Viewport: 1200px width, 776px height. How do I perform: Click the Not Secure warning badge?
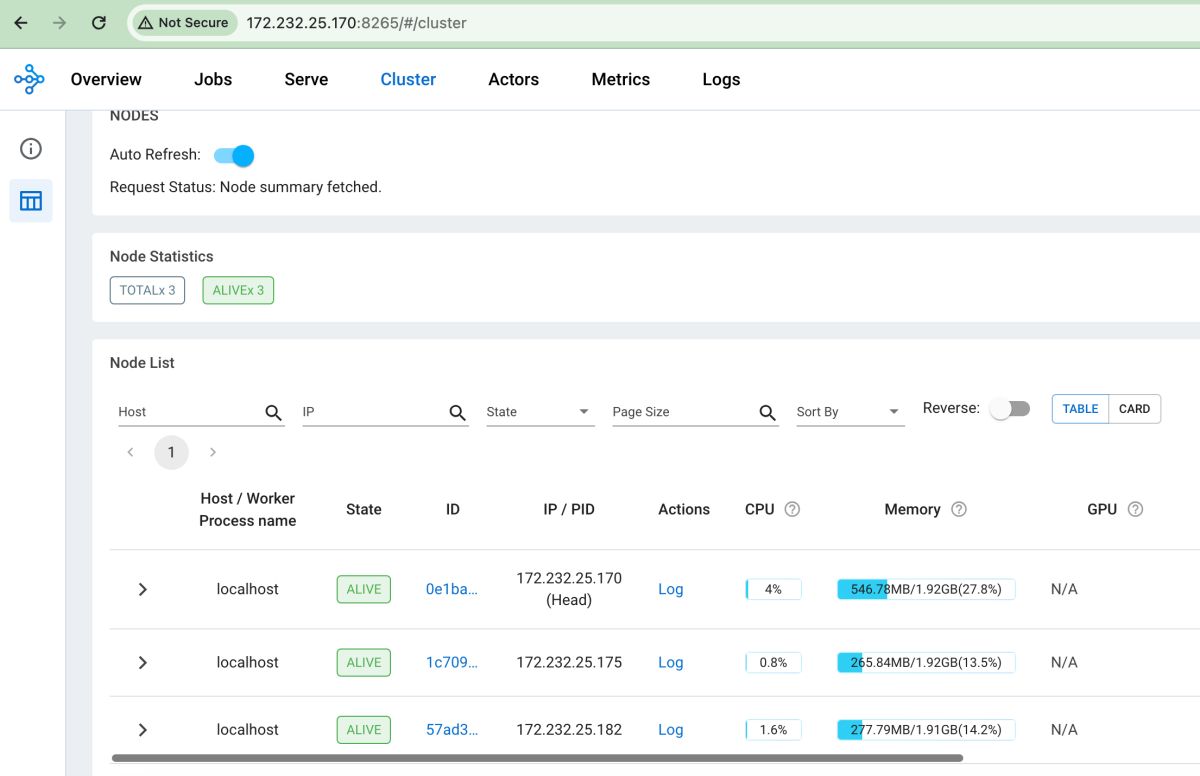click(183, 22)
